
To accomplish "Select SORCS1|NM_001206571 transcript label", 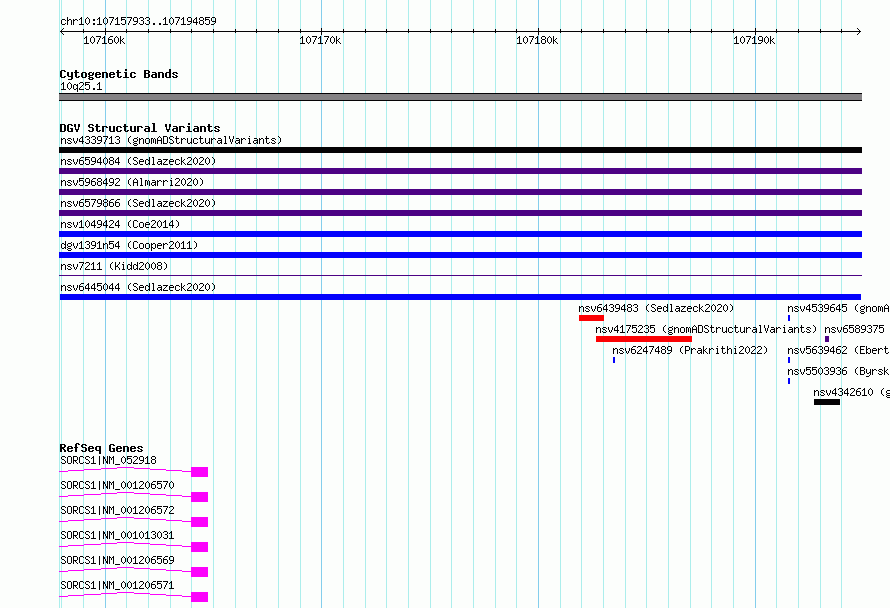I will pos(117,585).
